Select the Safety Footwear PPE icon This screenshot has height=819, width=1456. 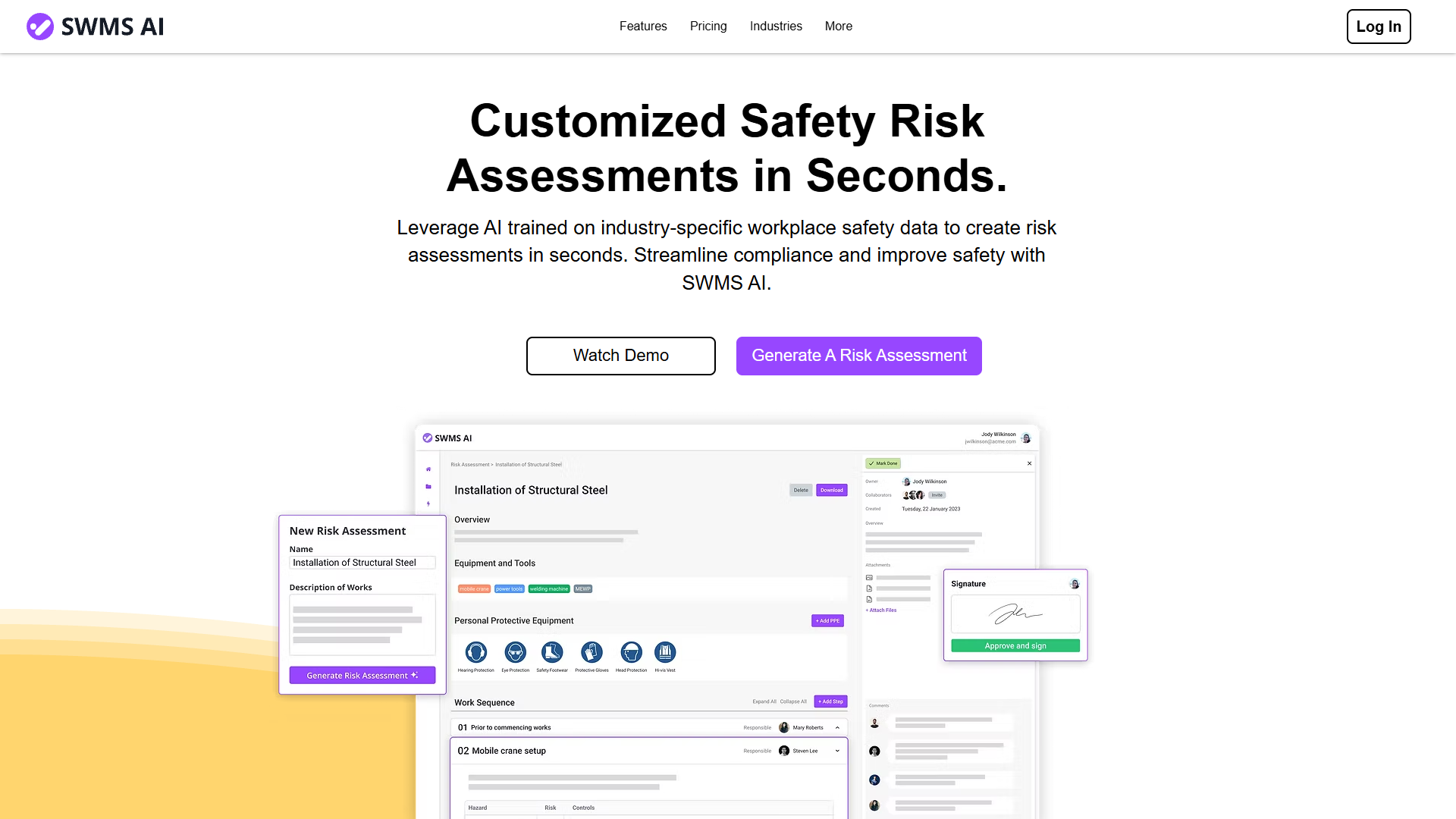click(552, 652)
